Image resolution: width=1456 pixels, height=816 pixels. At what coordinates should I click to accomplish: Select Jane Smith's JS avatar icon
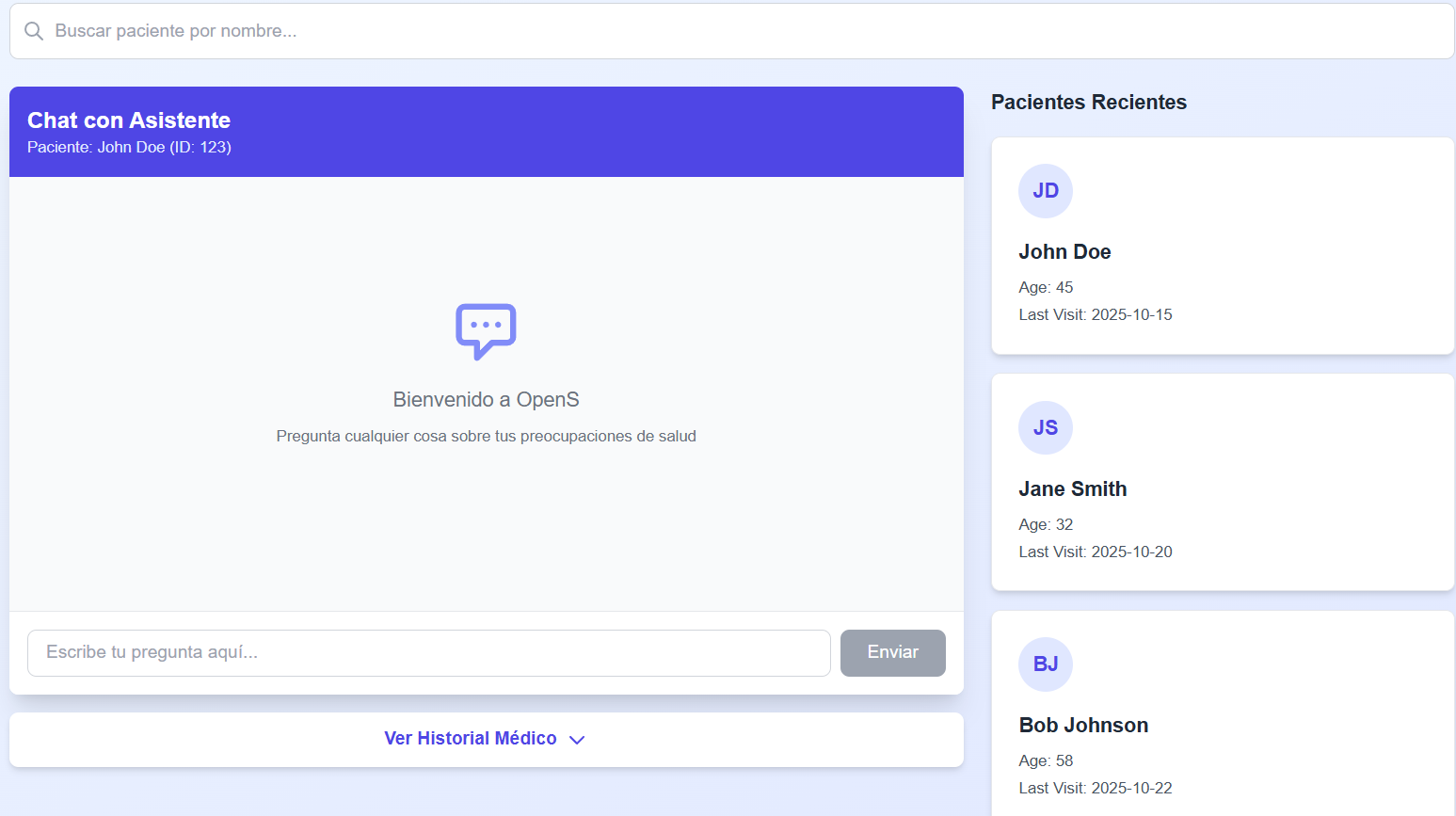pos(1045,428)
